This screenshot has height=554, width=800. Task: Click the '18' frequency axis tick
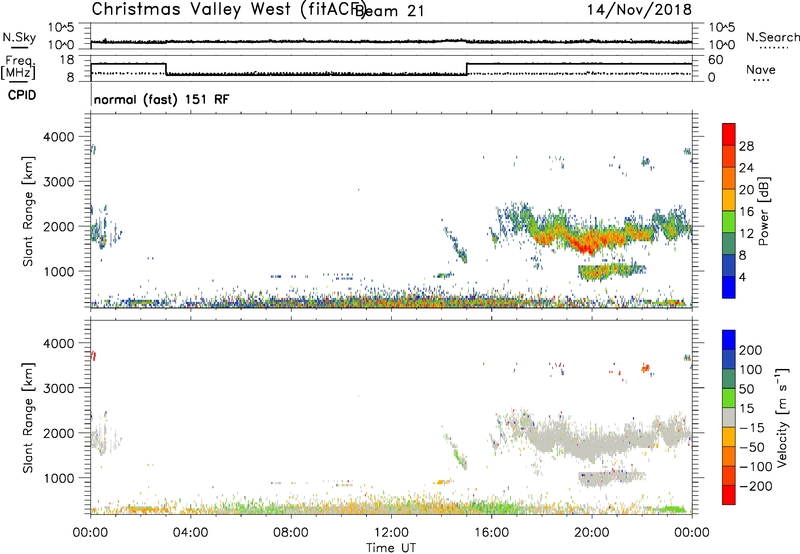tap(67, 60)
